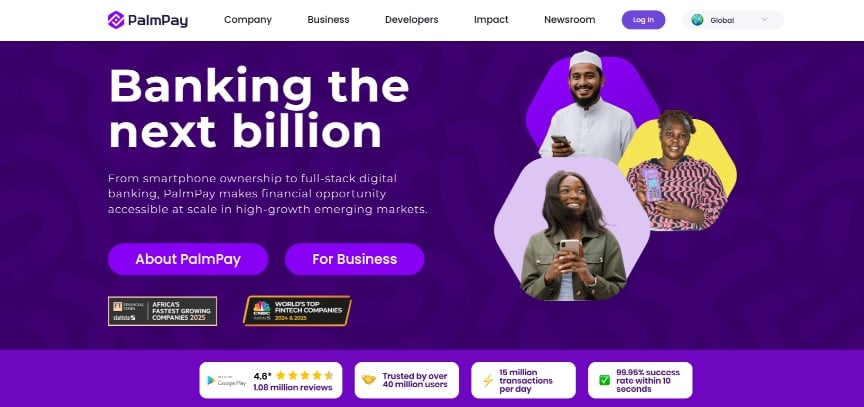This screenshot has height=407, width=864.
Task: Click the 1.08 million reviews link
Action: point(293,387)
